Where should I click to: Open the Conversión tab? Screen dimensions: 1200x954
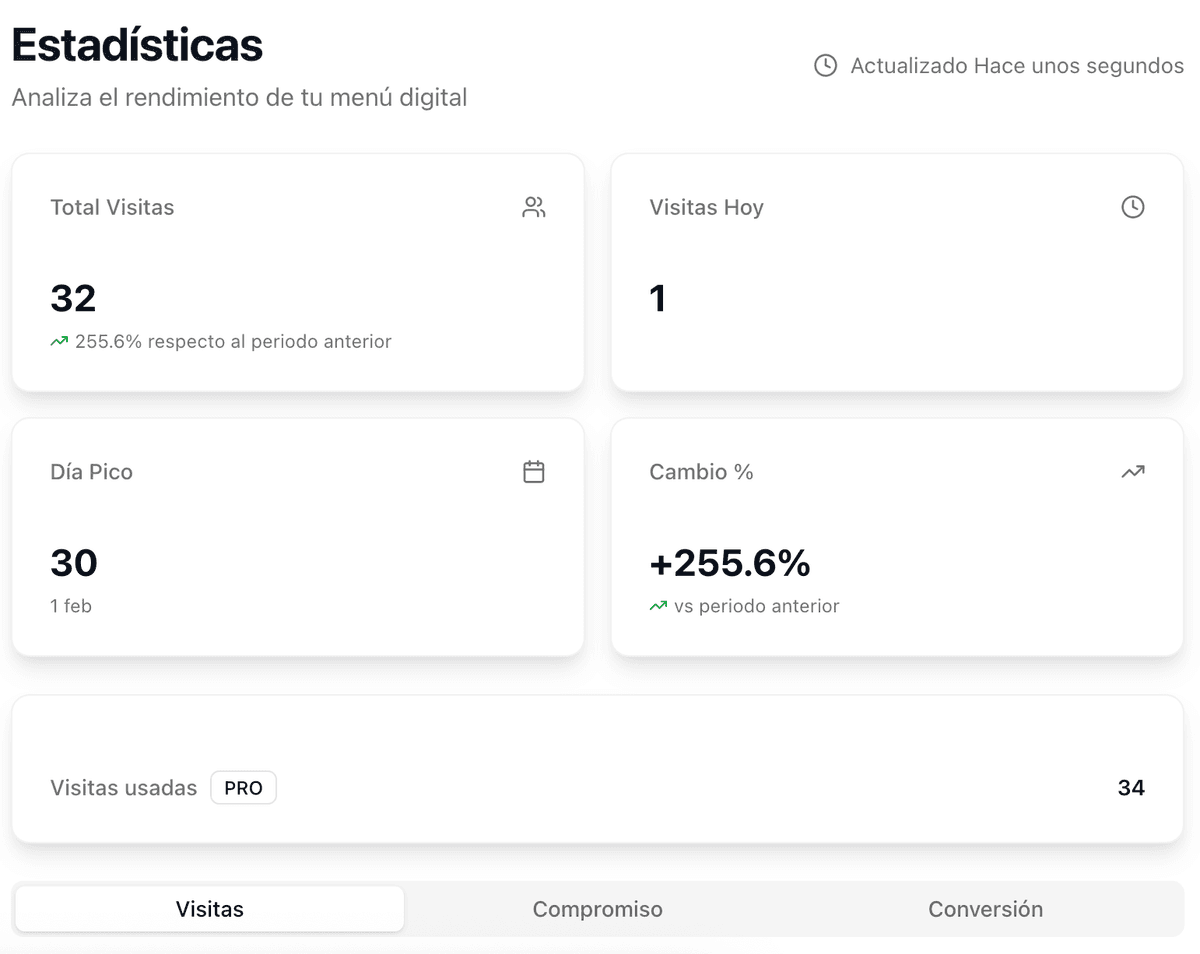(985, 909)
